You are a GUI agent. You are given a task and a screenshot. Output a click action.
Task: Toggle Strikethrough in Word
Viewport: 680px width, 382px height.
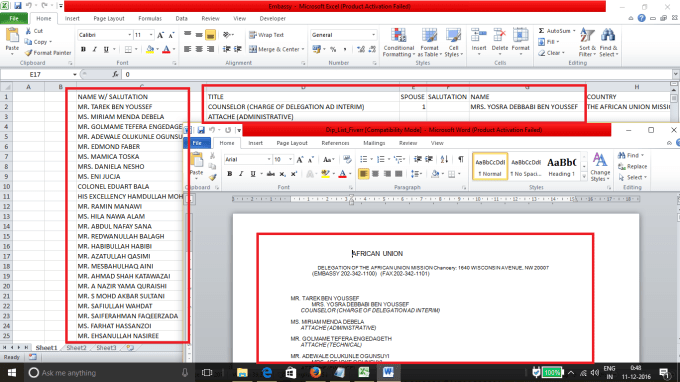click(271, 174)
